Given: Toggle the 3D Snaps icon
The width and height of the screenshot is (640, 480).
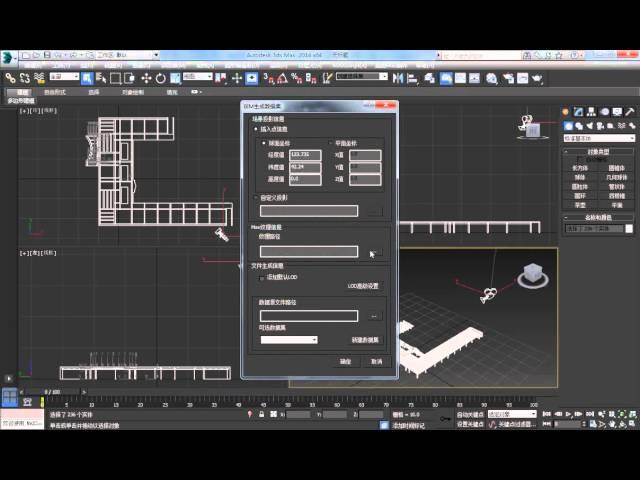Looking at the screenshot, I should (269, 78).
